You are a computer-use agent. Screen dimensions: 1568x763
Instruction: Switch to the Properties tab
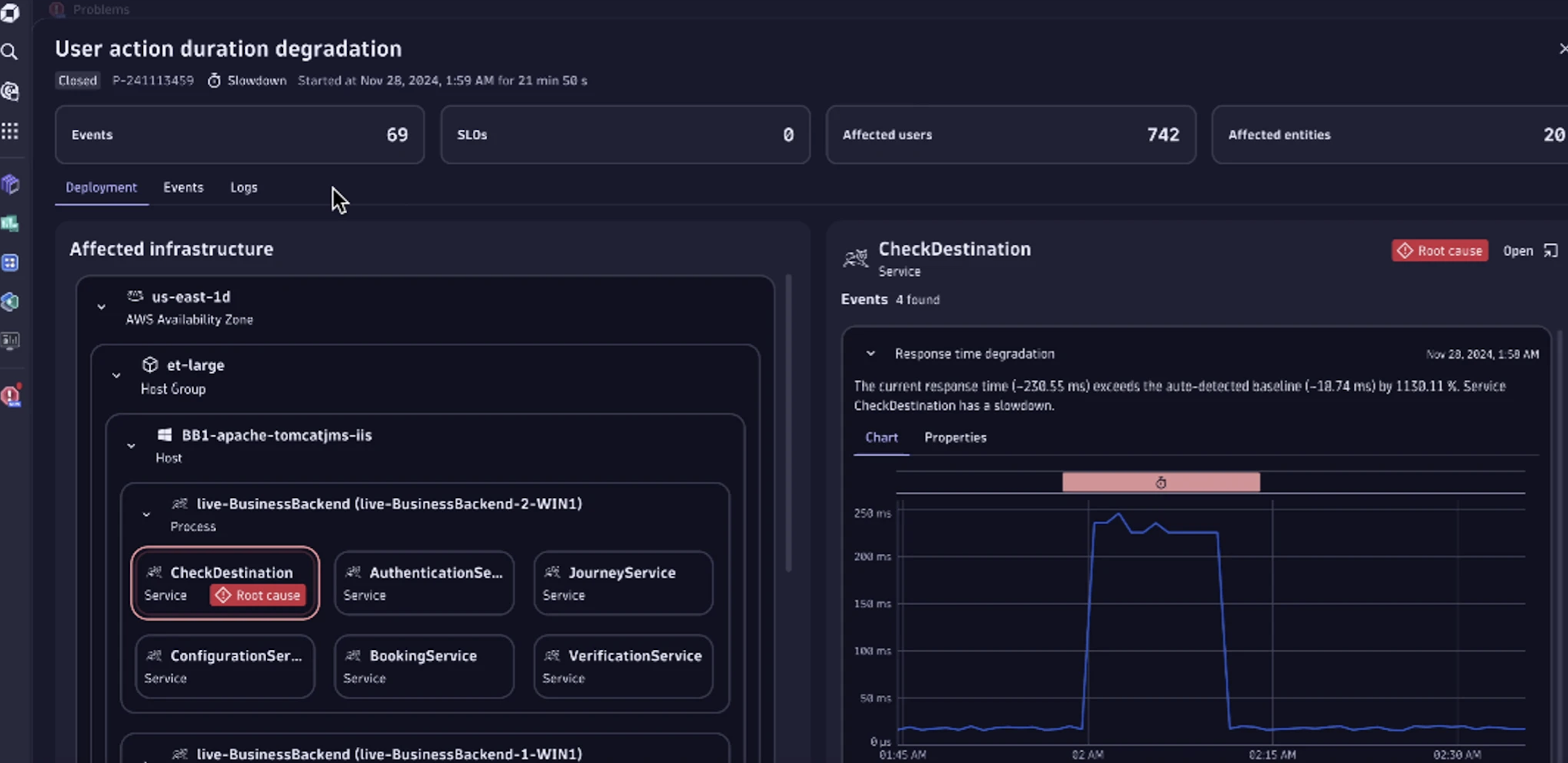955,437
